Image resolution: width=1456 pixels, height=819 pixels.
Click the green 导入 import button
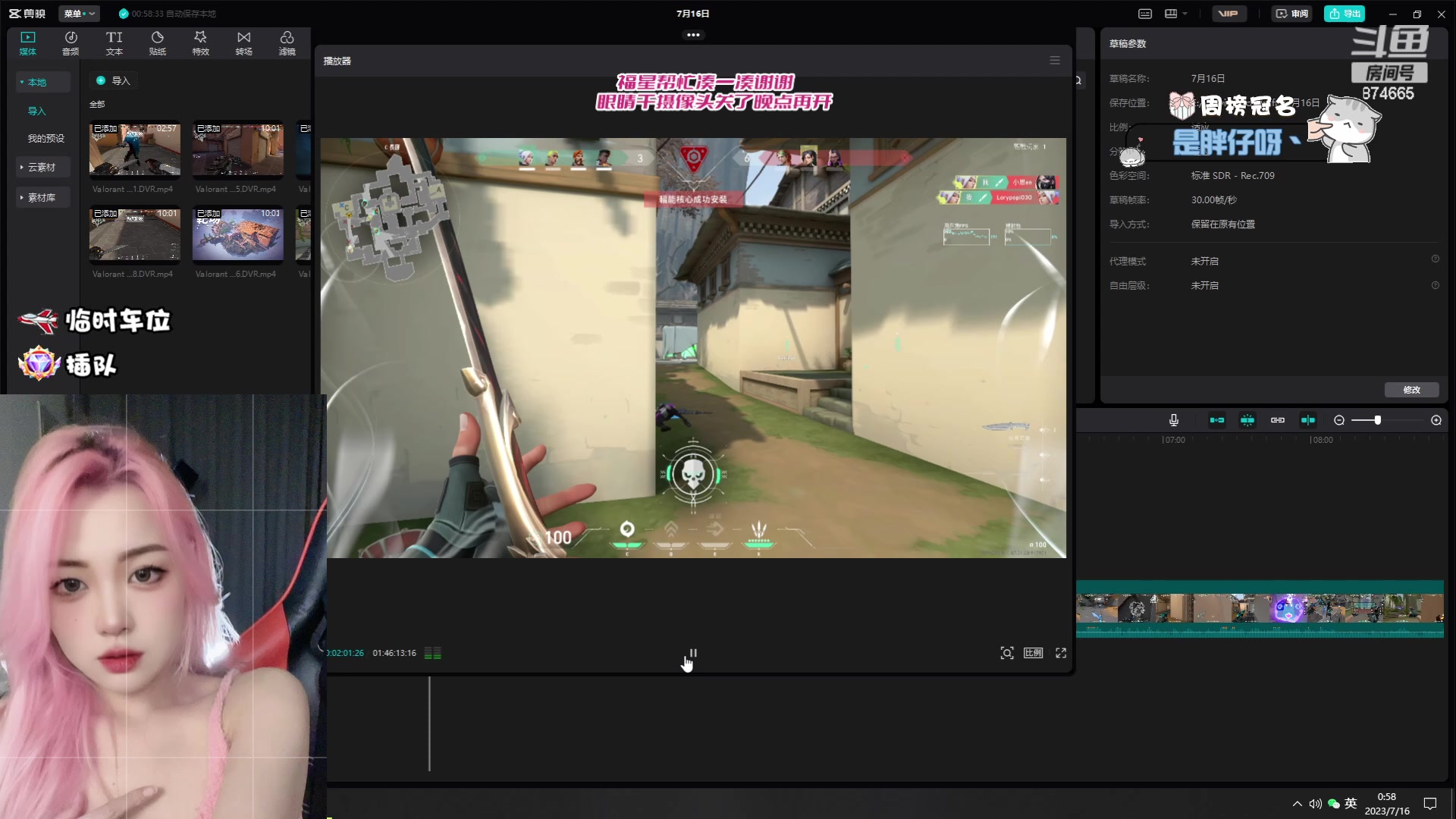[113, 80]
